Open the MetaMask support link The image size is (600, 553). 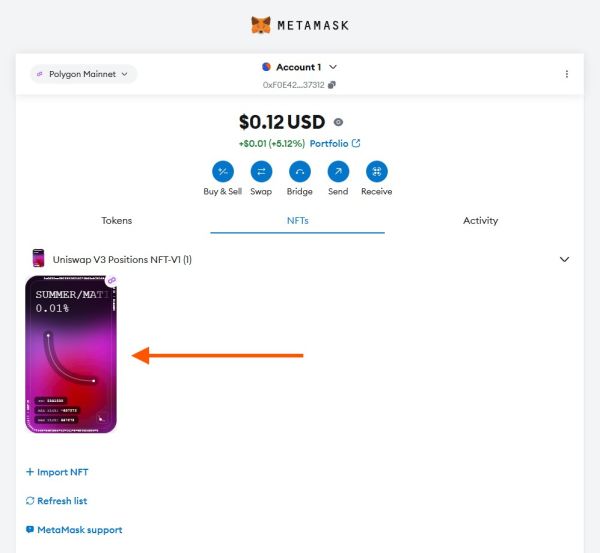coord(79,529)
